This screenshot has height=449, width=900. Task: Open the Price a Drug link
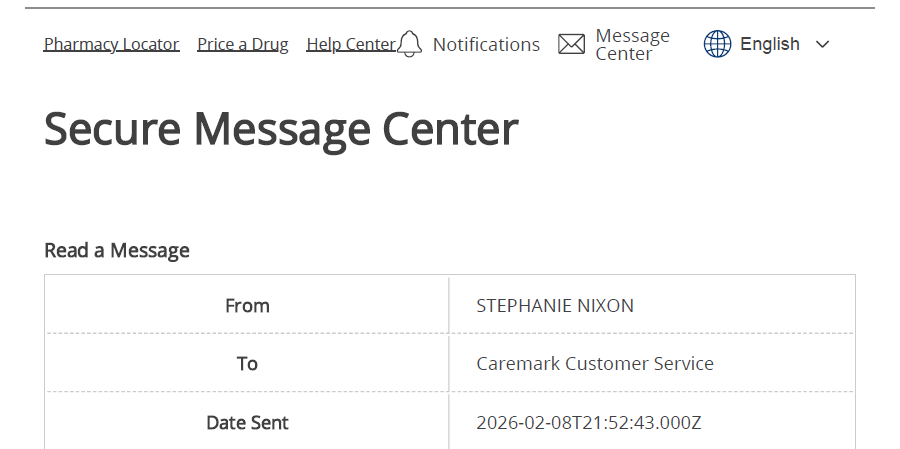coord(243,44)
